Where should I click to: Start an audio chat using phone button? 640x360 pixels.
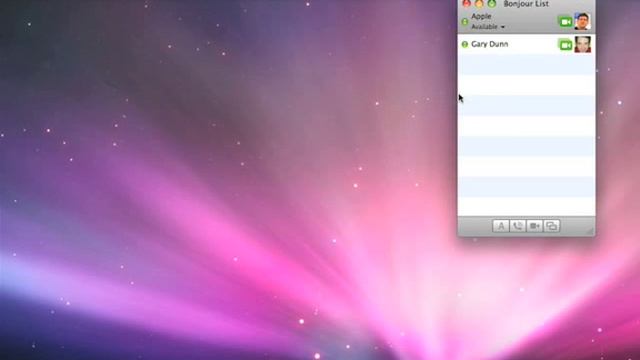point(518,226)
